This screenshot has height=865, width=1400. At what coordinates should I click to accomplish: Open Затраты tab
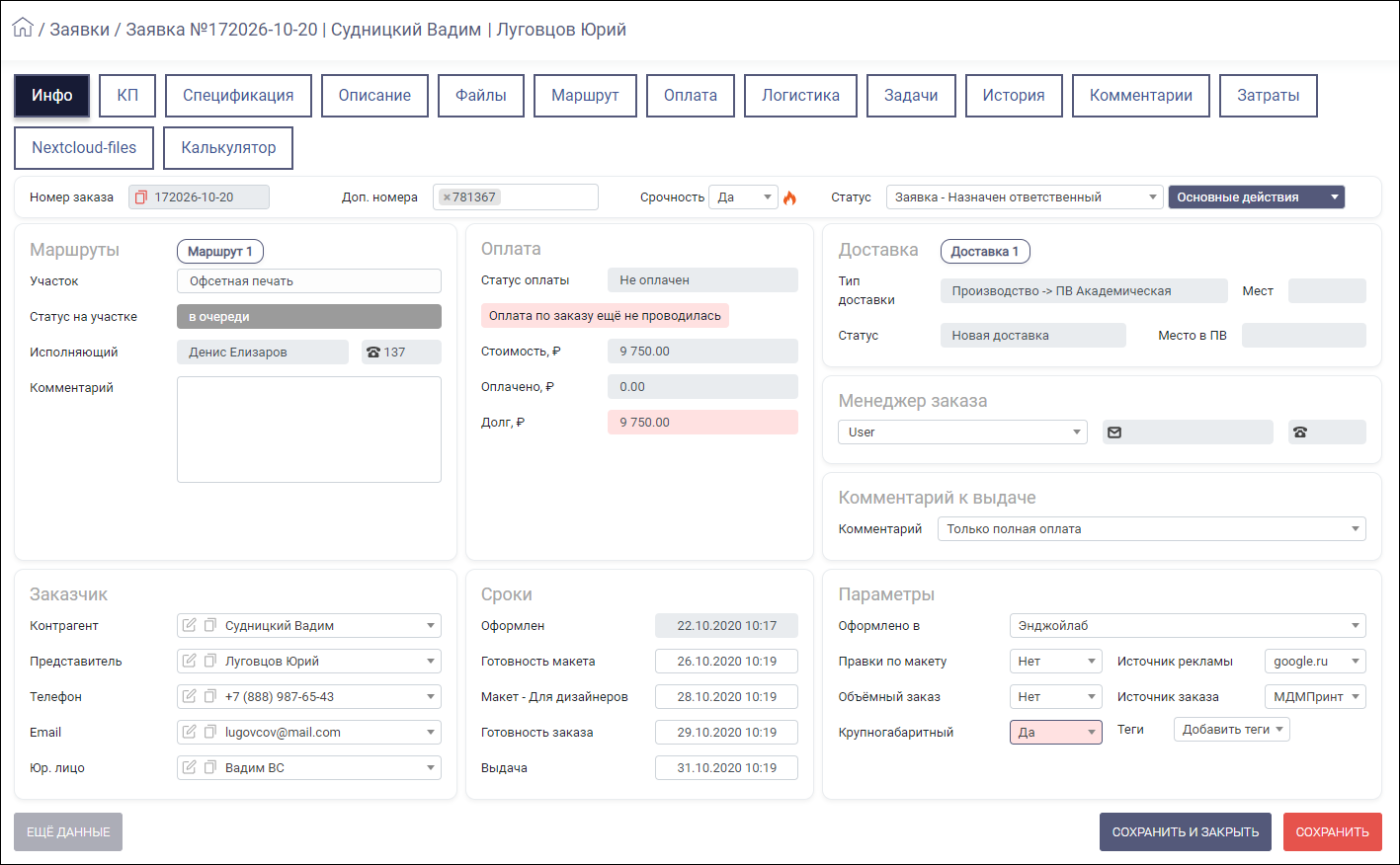(1268, 96)
